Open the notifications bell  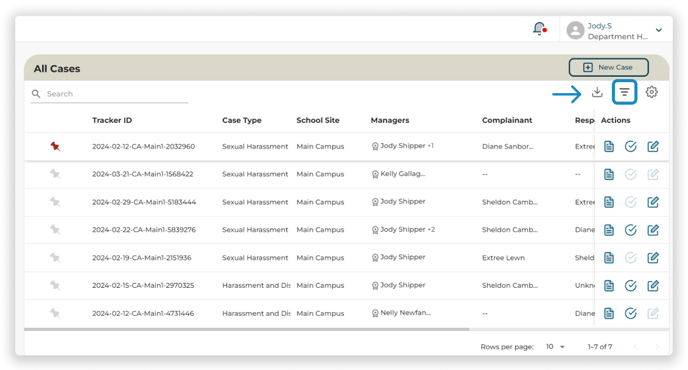coord(539,29)
